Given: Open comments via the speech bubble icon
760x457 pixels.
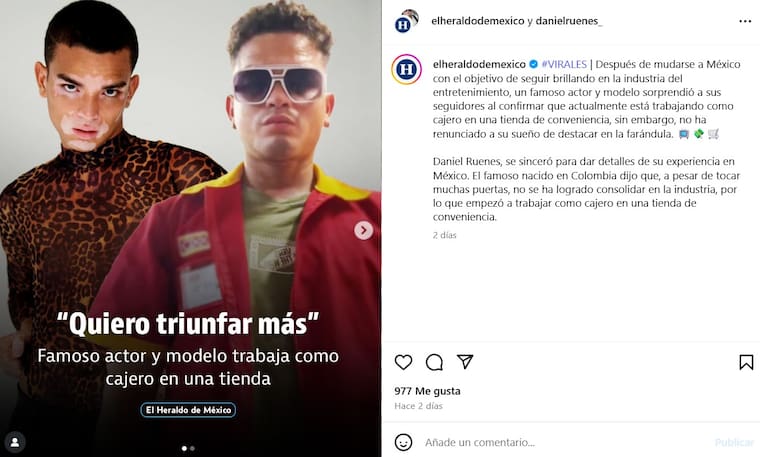Looking at the screenshot, I should [434, 362].
